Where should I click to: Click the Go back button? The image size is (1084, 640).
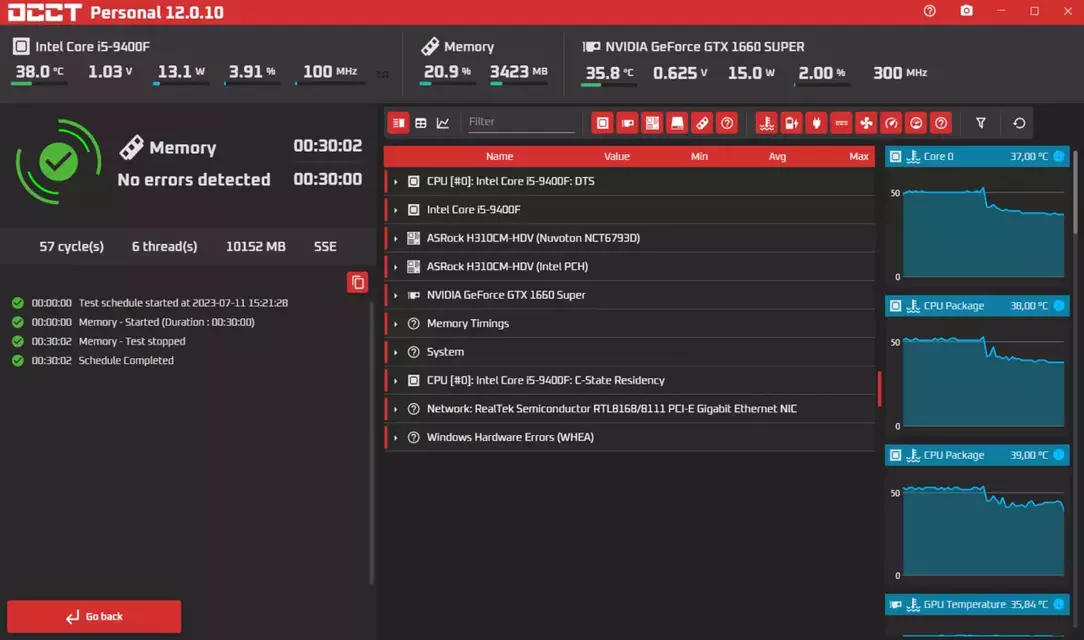pos(94,617)
